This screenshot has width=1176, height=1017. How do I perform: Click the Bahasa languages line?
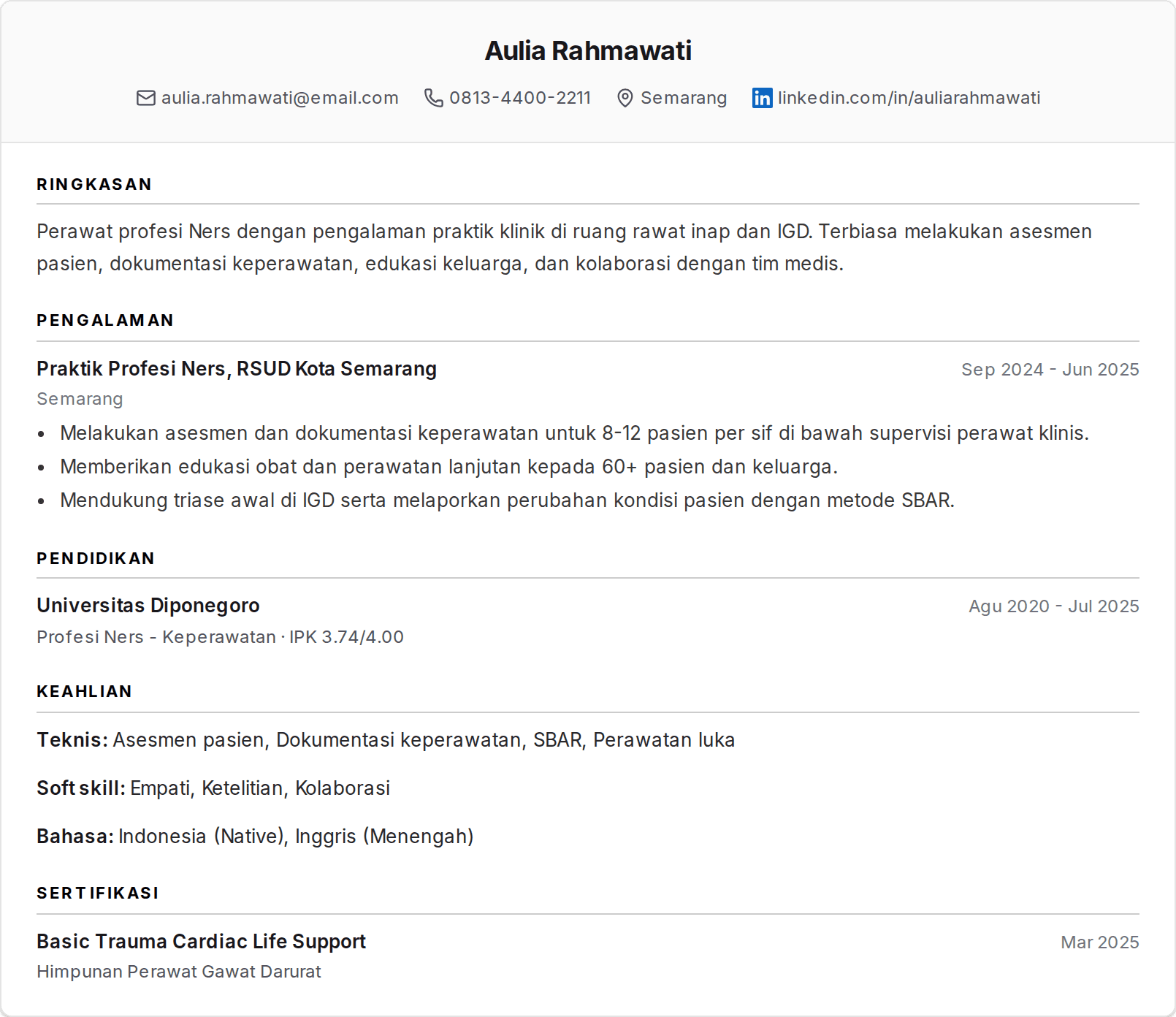[x=255, y=837]
